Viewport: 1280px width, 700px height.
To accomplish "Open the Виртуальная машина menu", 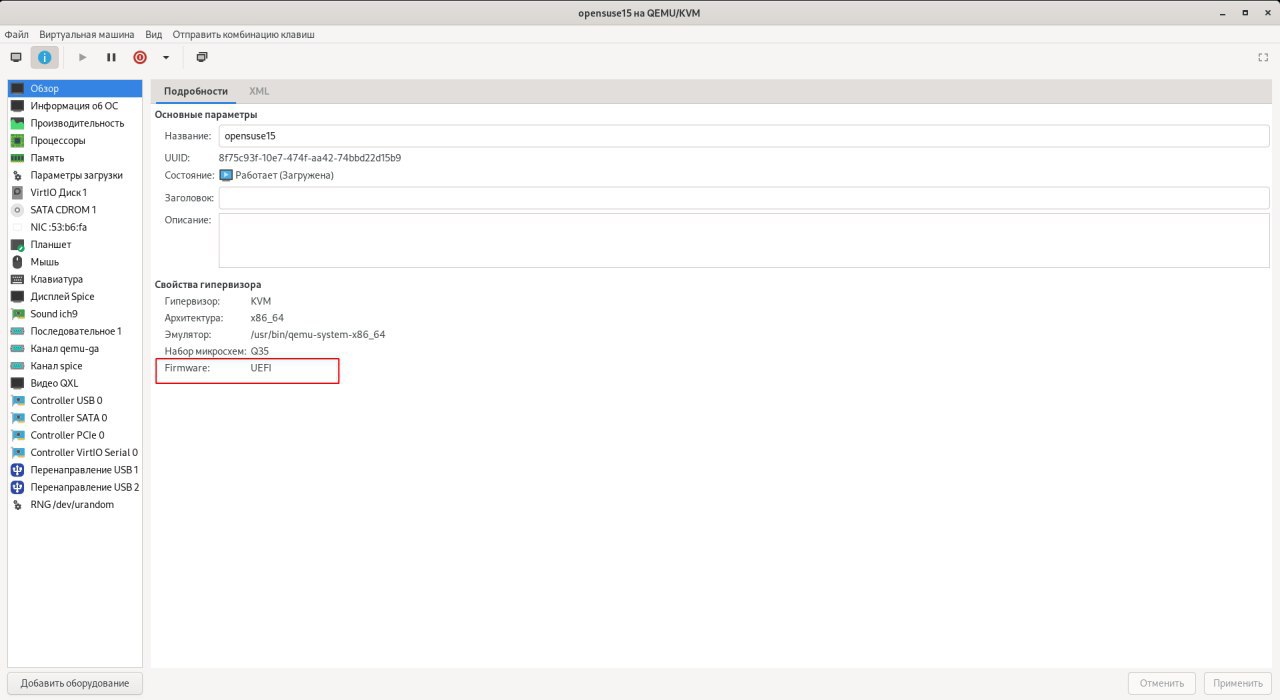I will coord(87,34).
